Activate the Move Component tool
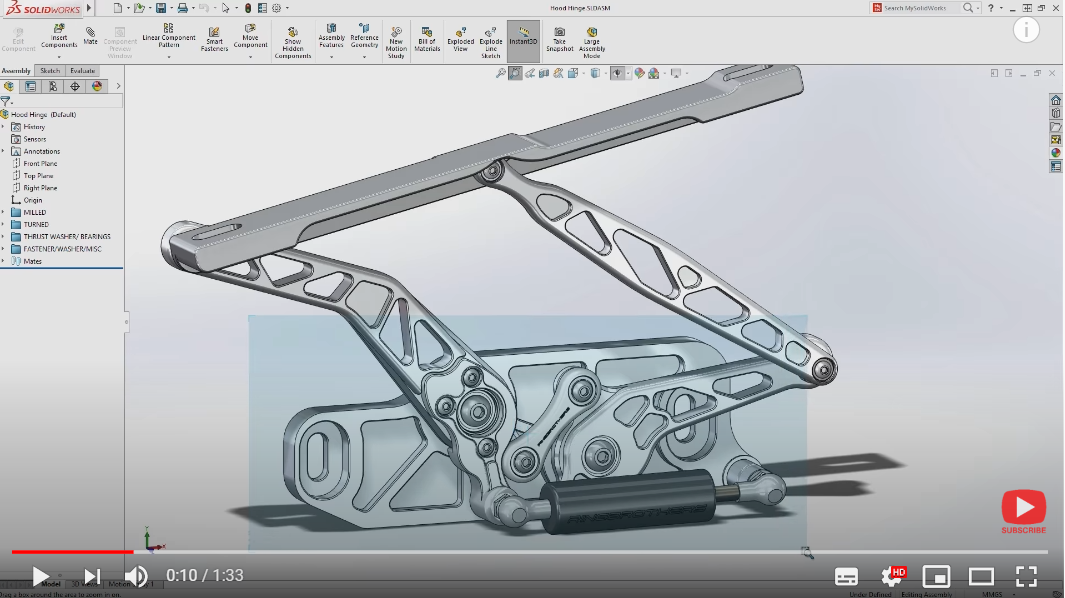Screen dimensions: 1065x598 click(250, 36)
